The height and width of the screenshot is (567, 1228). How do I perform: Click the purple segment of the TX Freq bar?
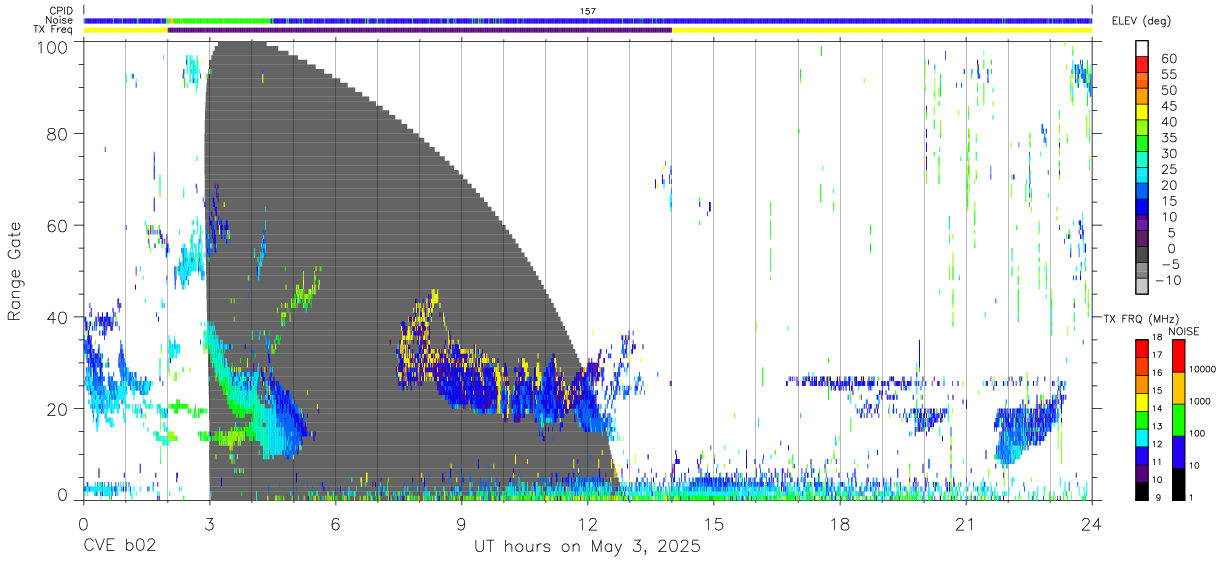tap(420, 30)
